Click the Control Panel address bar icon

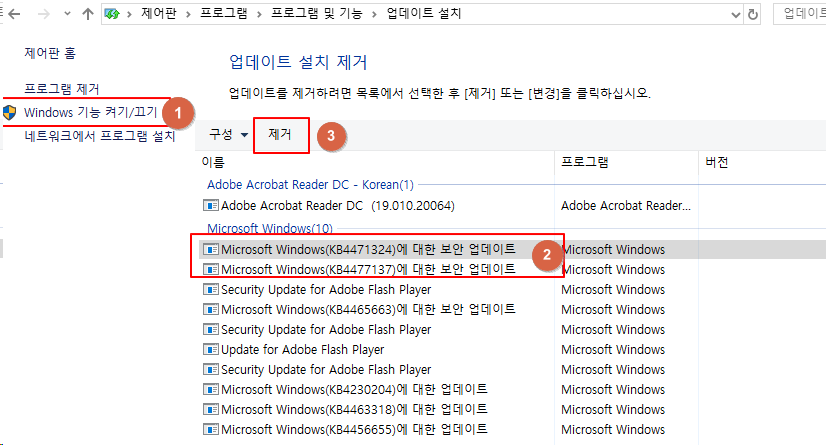pos(112,14)
